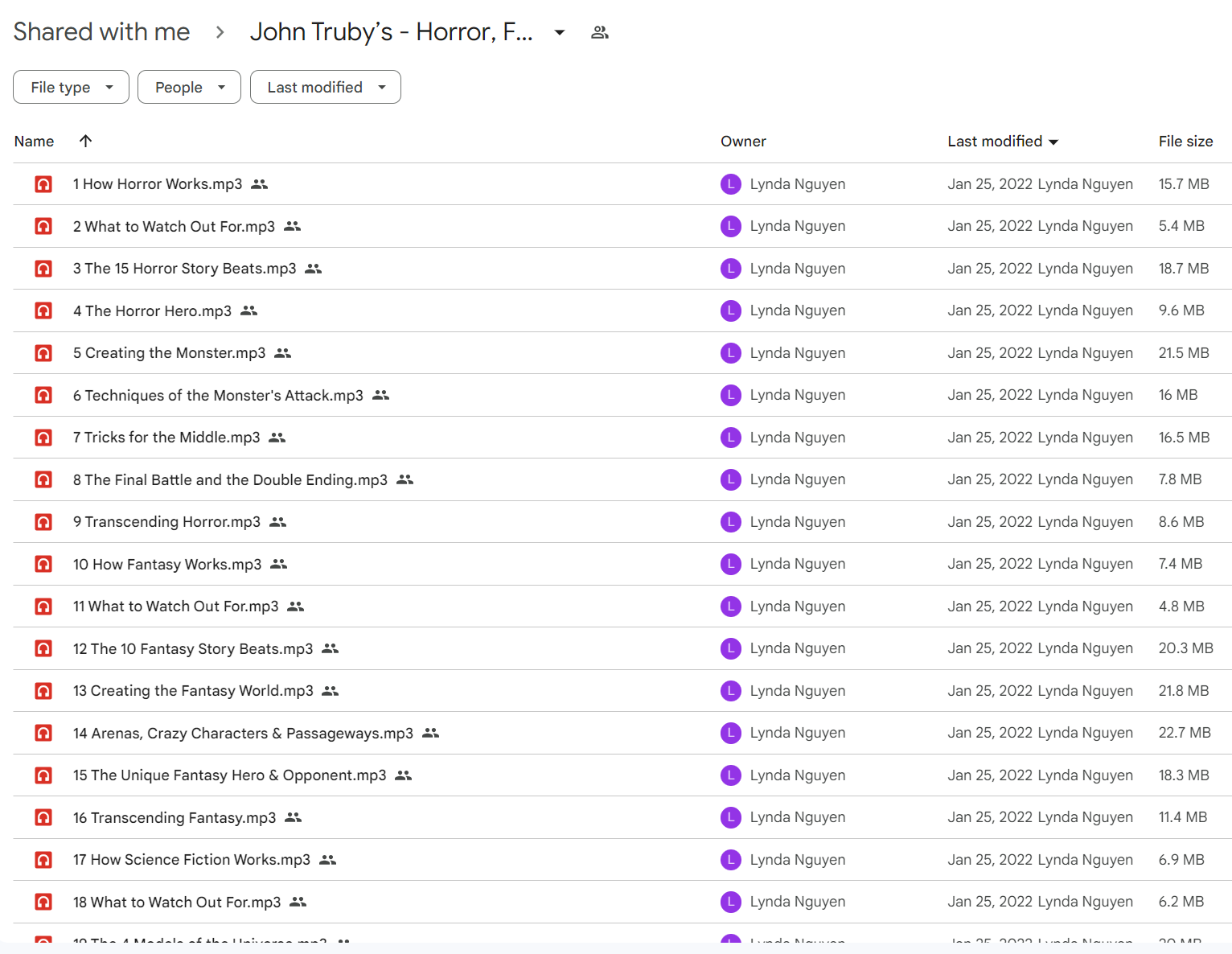The width and height of the screenshot is (1232, 954).
Task: Click the audio icon for 4 The Horror Hero.mp3
Action: (x=43, y=310)
